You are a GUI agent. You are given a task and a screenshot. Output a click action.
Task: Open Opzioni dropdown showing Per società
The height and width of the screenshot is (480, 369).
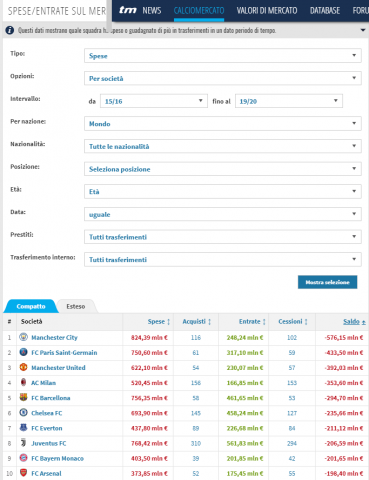click(223, 78)
